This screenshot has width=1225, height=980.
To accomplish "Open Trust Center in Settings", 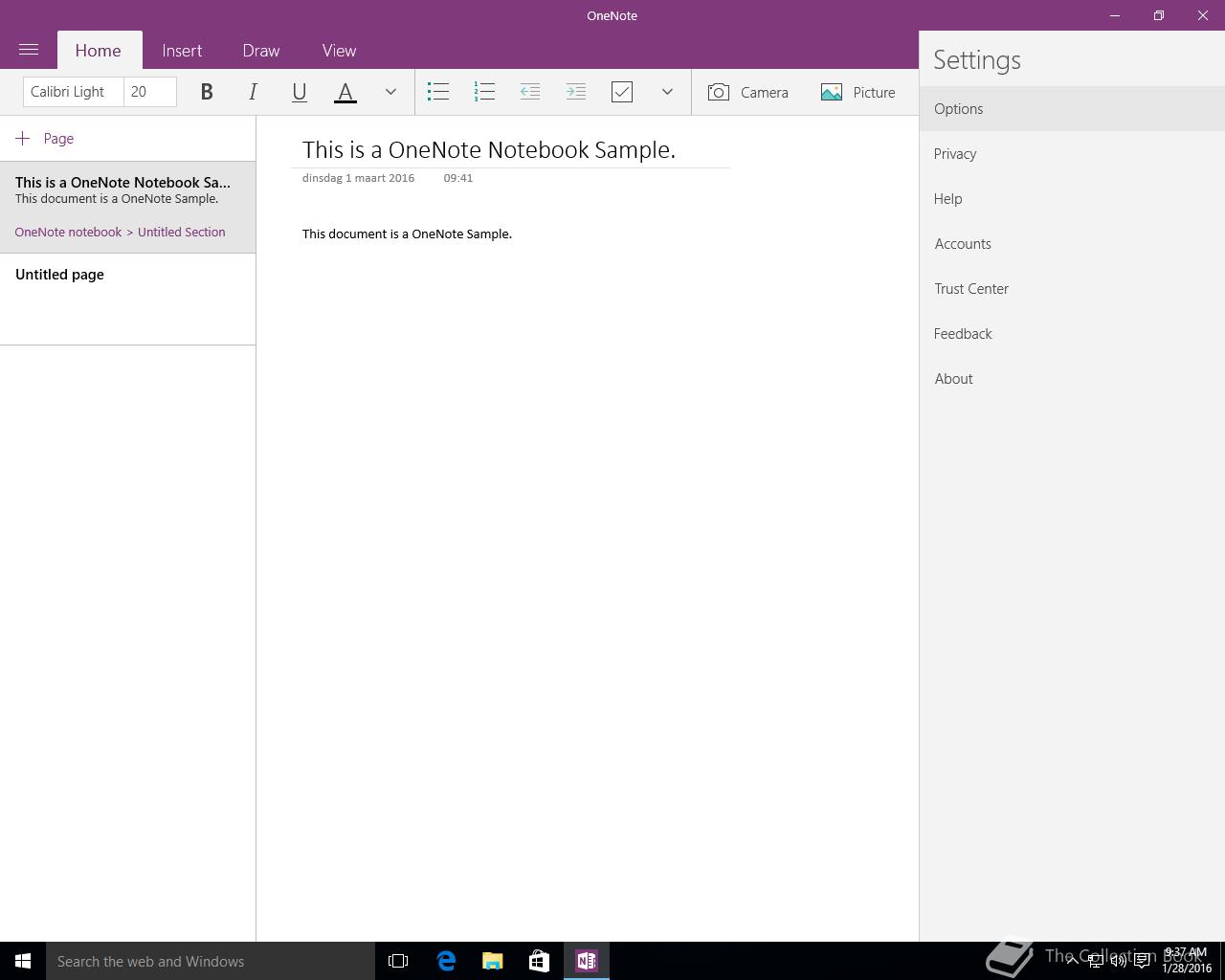I will [1072, 289].
